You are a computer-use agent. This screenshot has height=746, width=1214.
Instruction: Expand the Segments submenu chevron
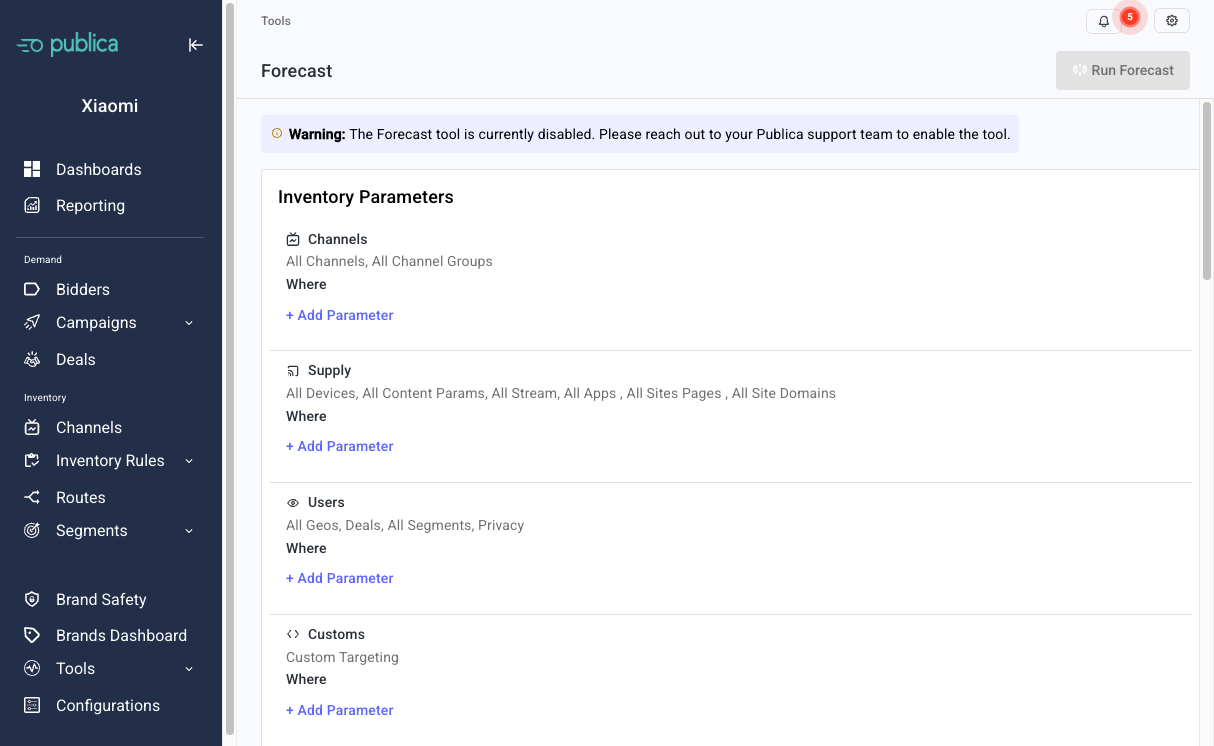[189, 531]
